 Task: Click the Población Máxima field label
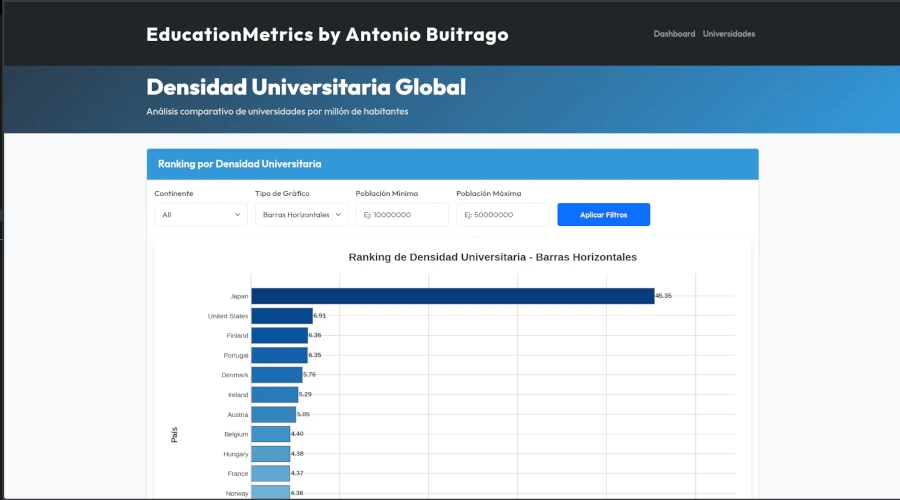tap(488, 193)
